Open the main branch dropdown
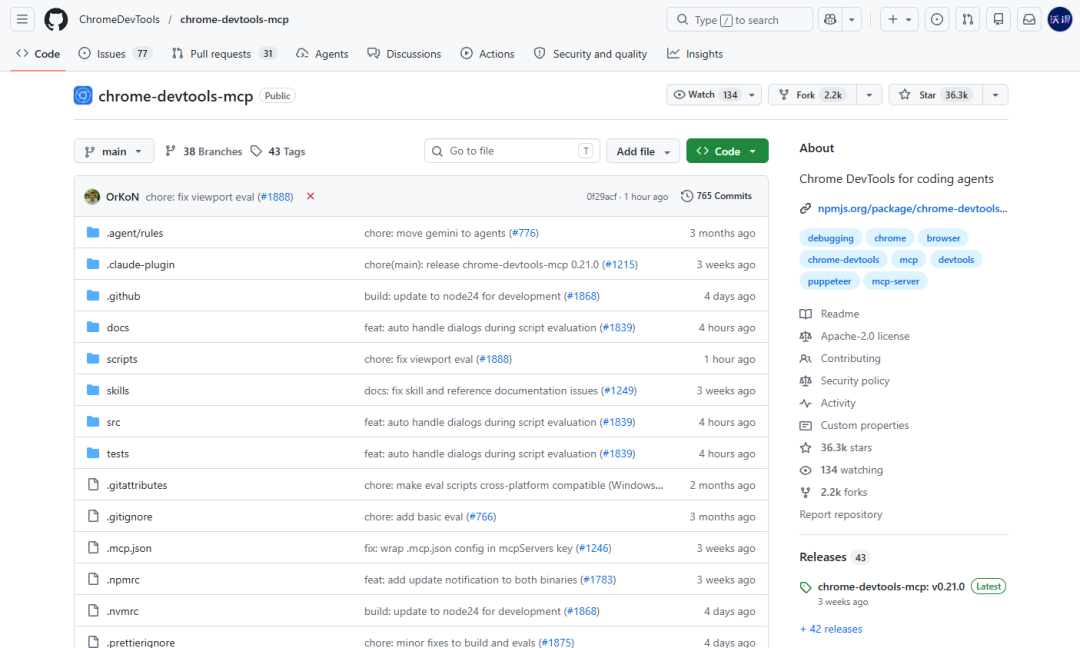The image size is (1080, 648). click(113, 150)
